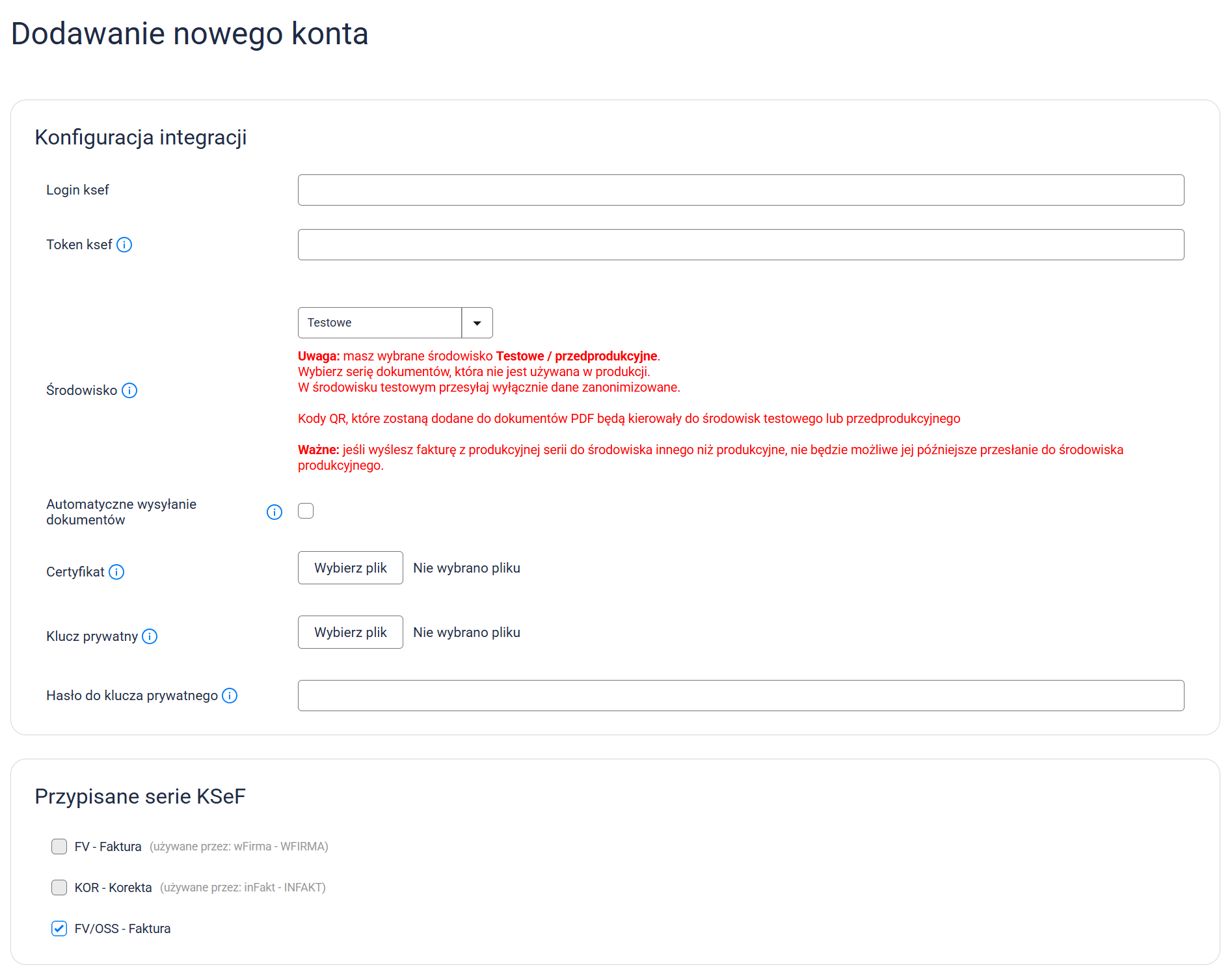Tick the KOR - Korekta series checkbox

(59, 888)
